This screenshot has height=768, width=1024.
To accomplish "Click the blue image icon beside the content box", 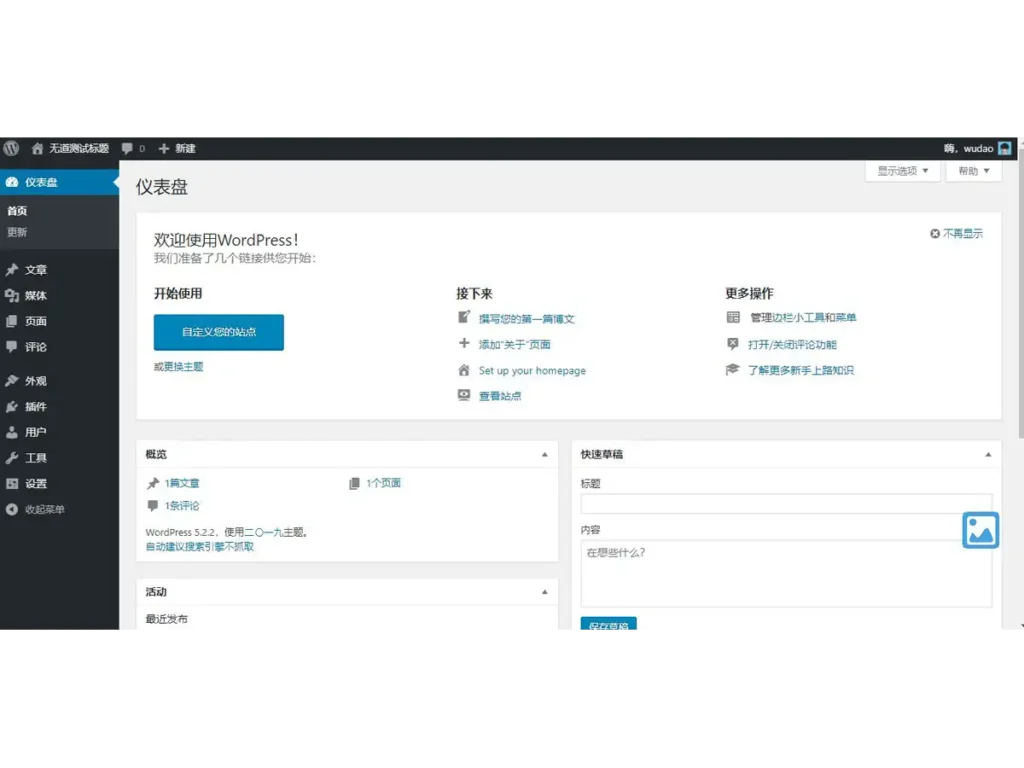I will [980, 530].
